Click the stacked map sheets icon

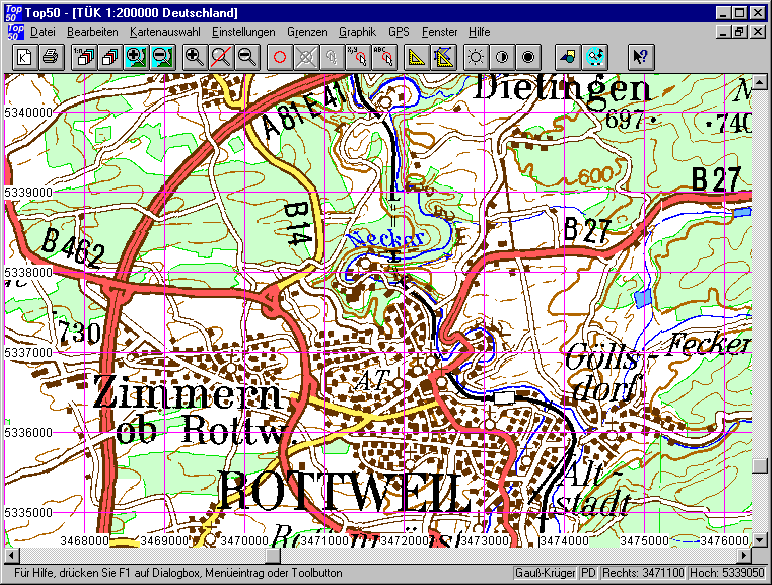(110, 57)
